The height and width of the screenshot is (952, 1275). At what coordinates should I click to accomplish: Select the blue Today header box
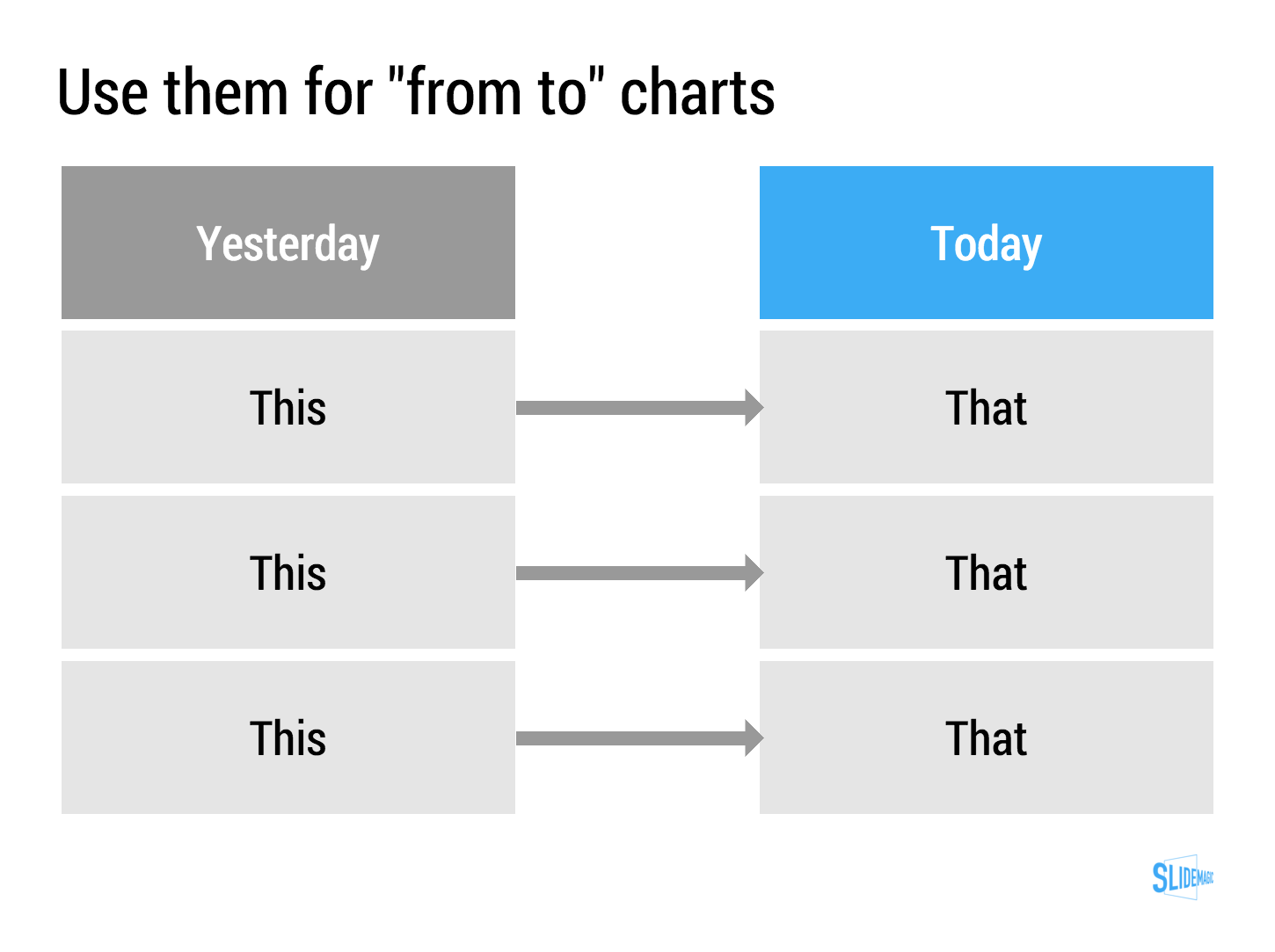click(987, 243)
